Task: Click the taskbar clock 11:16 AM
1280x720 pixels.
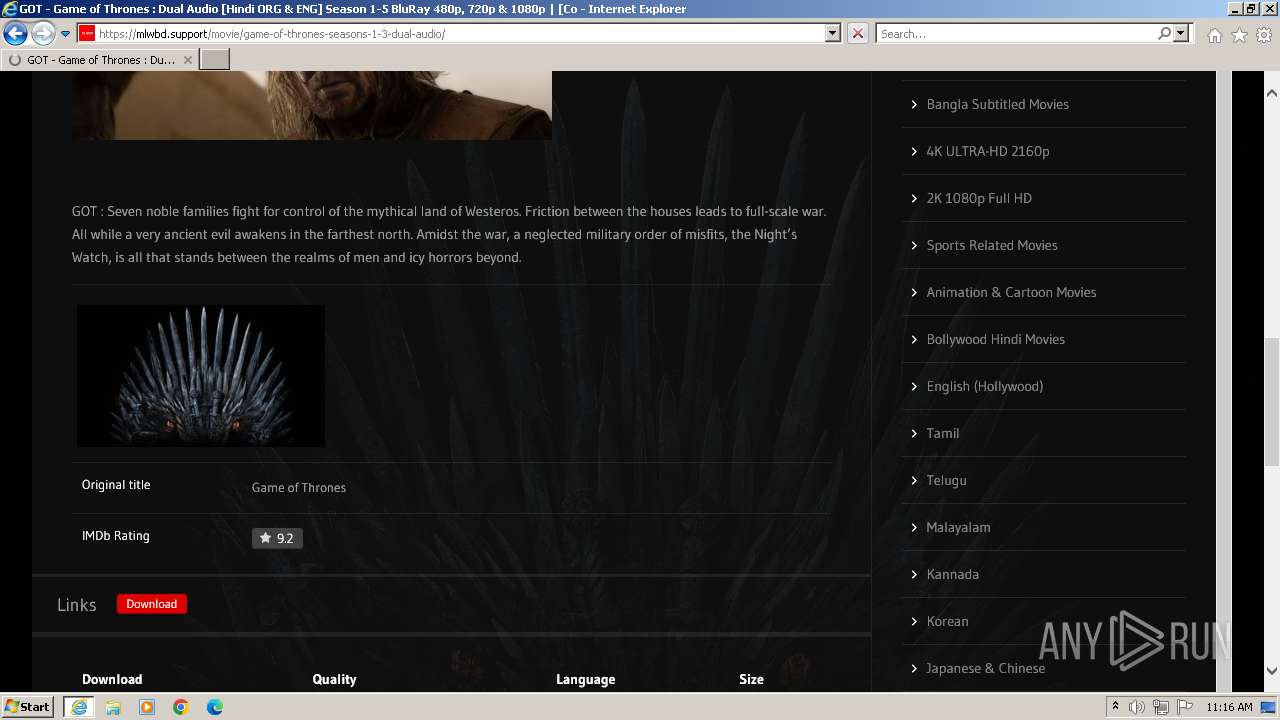Action: 1229,707
